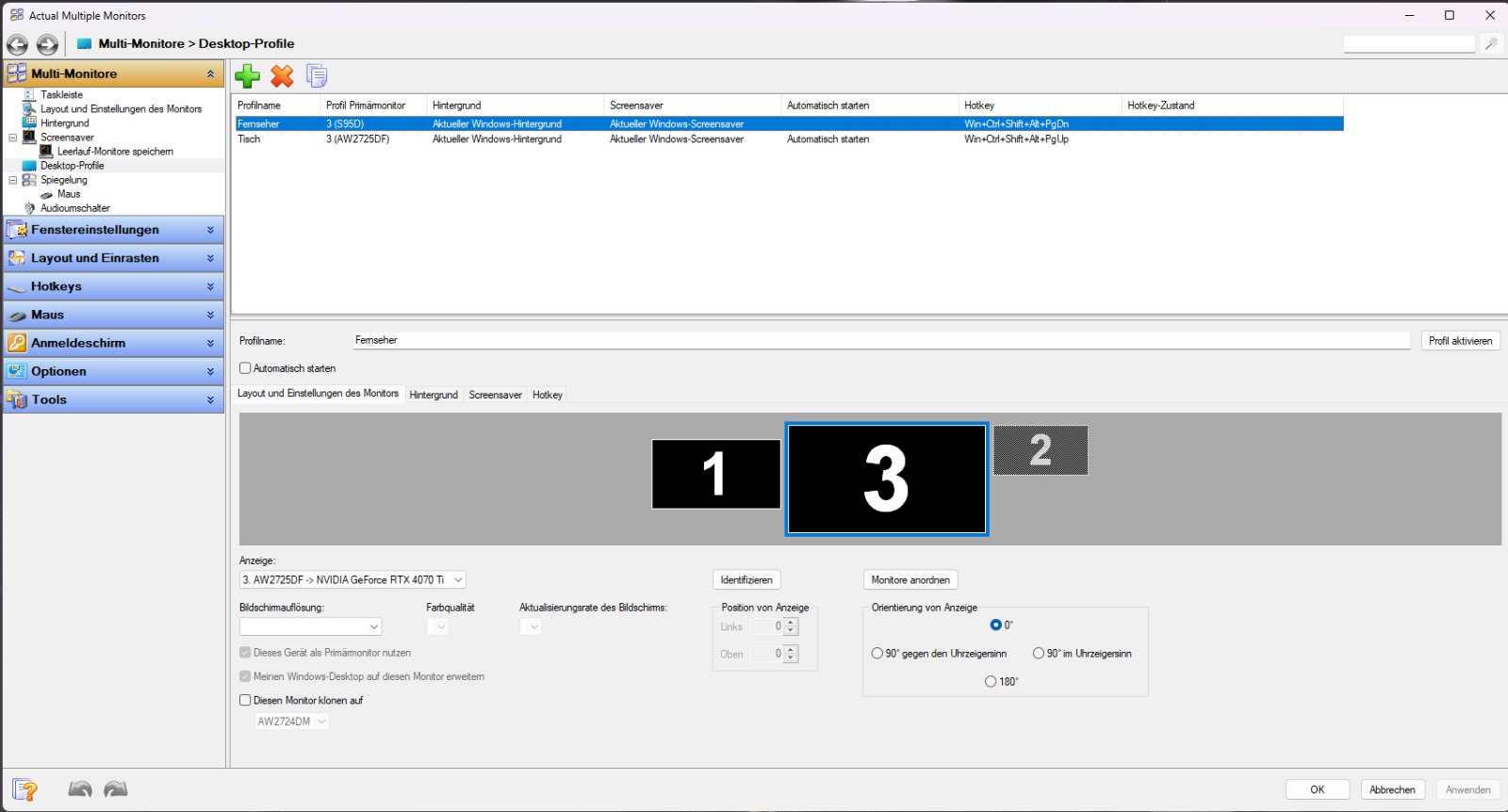This screenshot has height=812, width=1508.
Task: Switch to the Screensaver tab
Action: (495, 395)
